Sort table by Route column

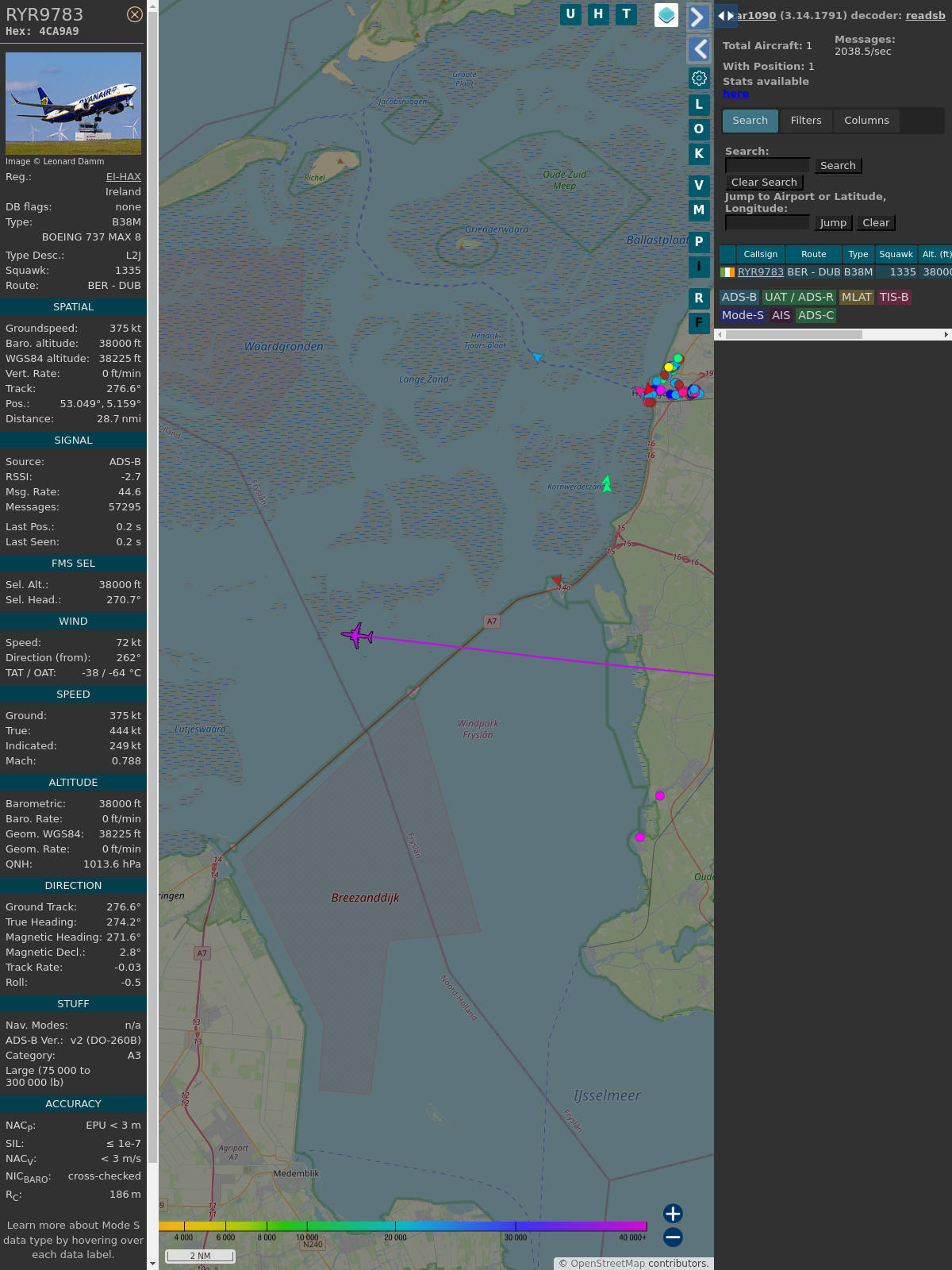[x=814, y=254]
